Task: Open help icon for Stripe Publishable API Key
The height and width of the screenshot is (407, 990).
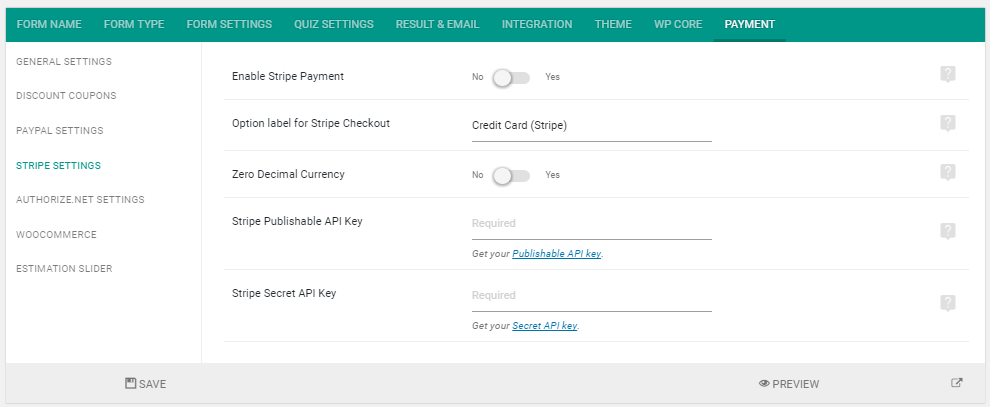Action: point(947,231)
